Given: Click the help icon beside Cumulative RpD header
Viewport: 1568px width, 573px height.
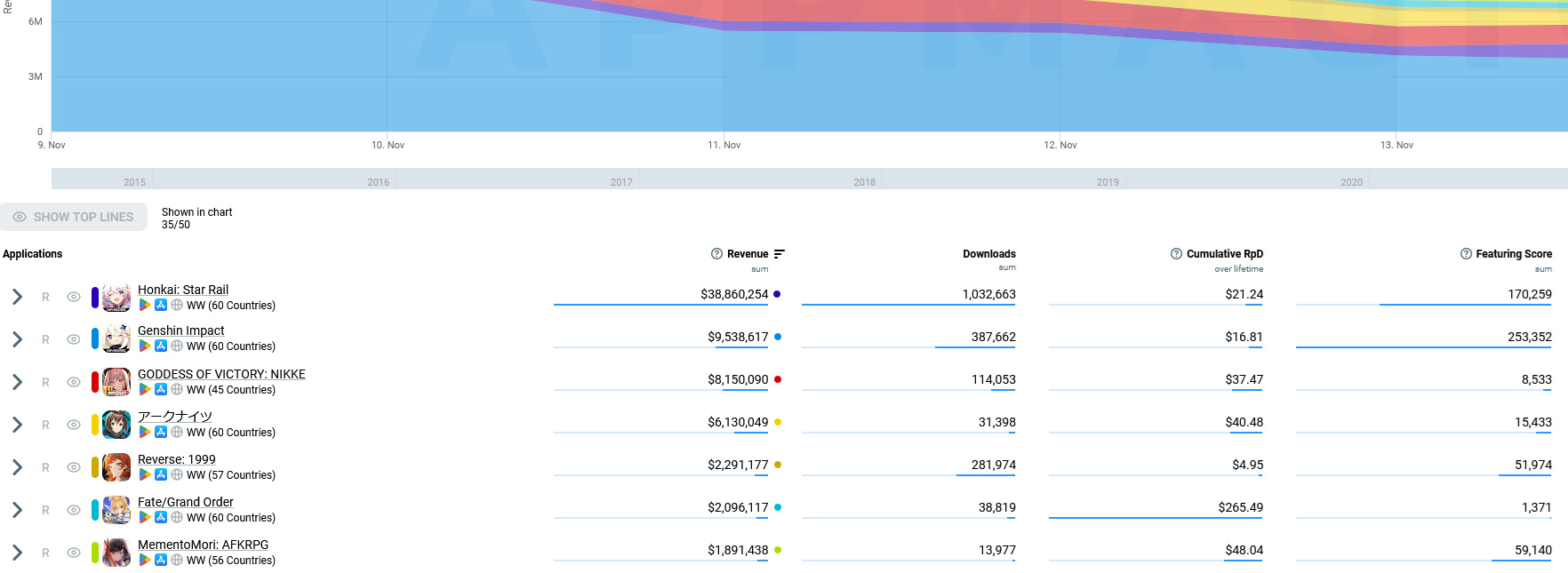Looking at the screenshot, I should [1176, 254].
